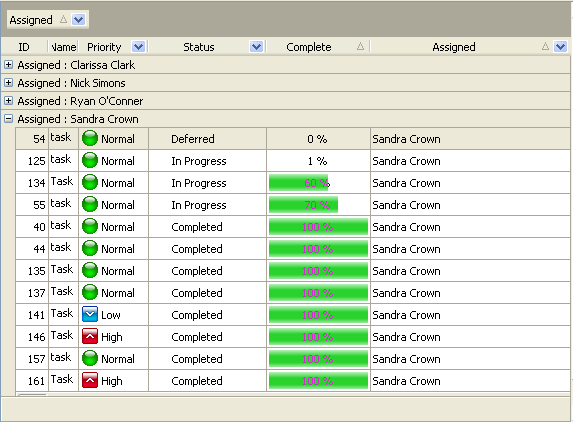Click the High priority icon on task 161

[90, 380]
